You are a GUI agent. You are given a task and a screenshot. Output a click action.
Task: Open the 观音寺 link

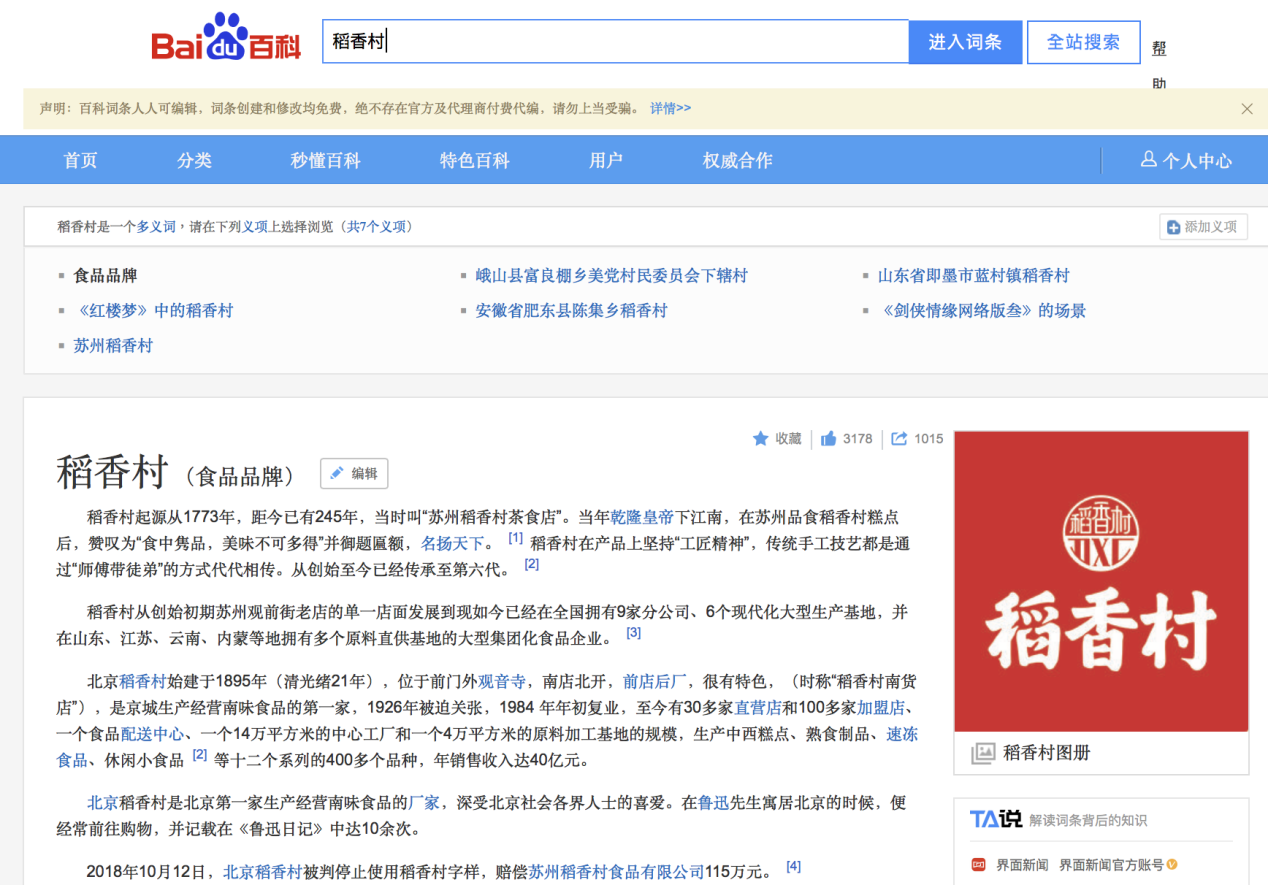click(502, 682)
